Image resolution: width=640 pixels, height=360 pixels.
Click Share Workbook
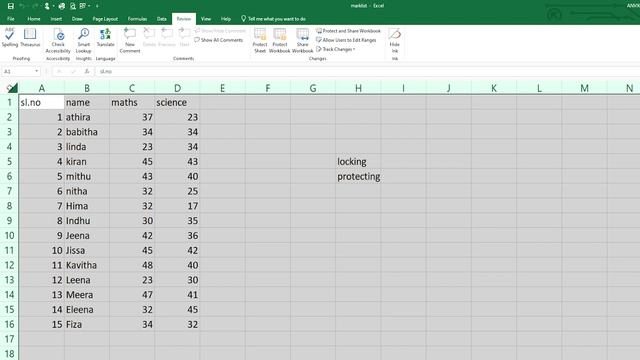302,41
